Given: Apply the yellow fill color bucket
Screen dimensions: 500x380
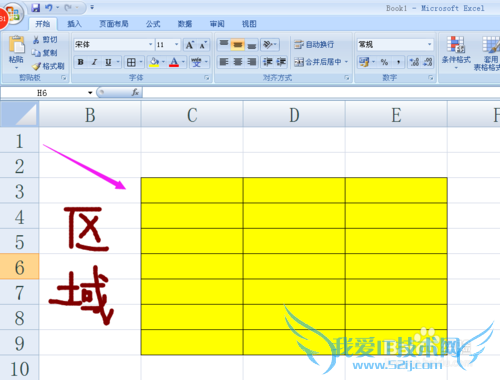Looking at the screenshot, I should point(154,62).
